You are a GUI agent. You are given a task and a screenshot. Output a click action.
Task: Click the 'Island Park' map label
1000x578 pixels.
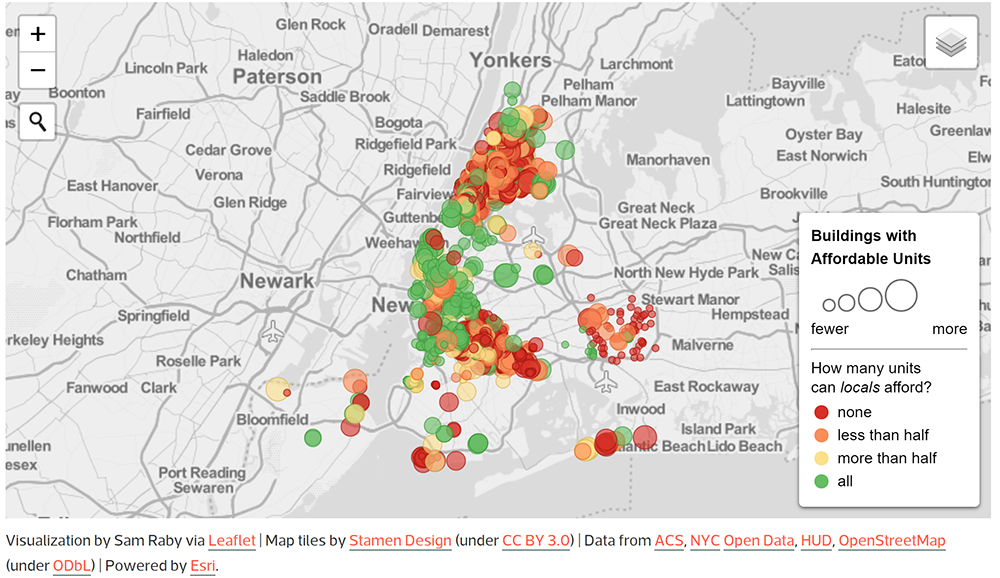(718, 429)
